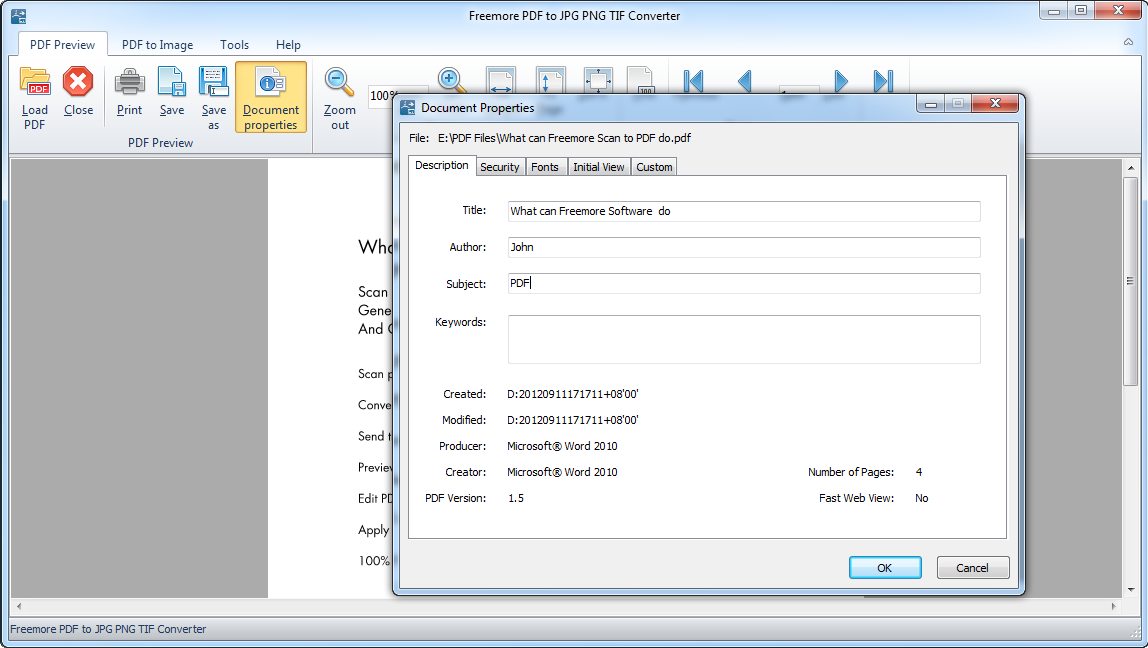Screen dimensions: 1148x648
Task: Confirm properties with the OK button
Action: [885, 567]
